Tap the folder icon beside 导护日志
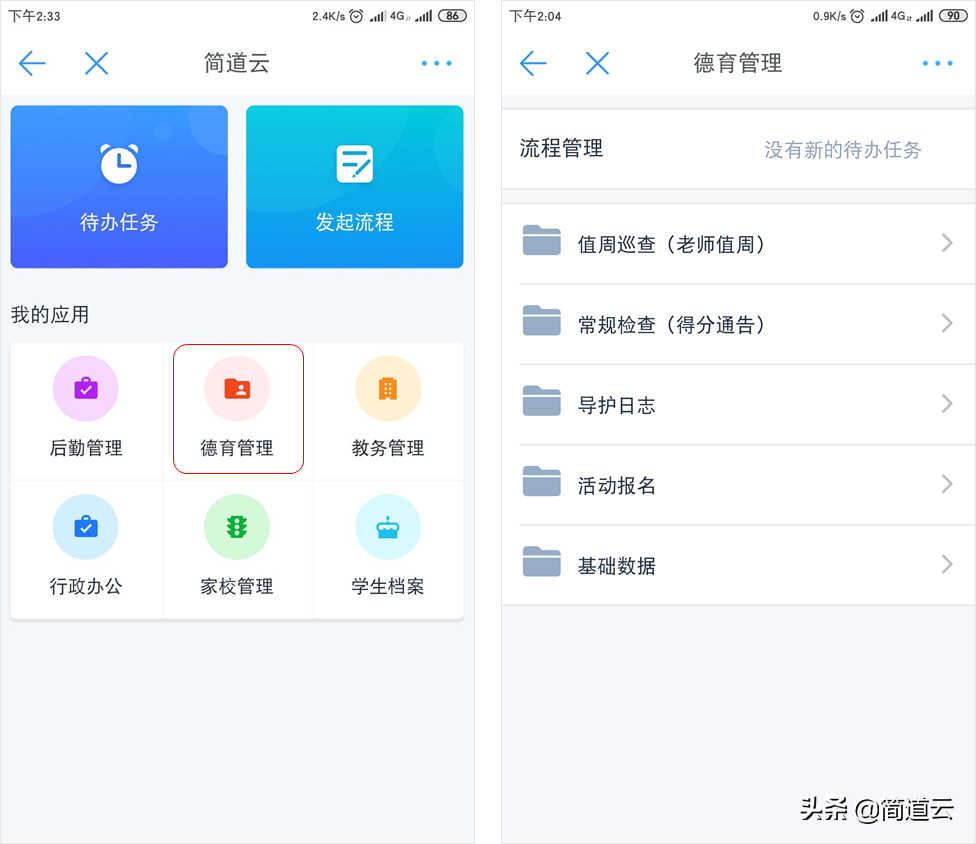 point(542,401)
